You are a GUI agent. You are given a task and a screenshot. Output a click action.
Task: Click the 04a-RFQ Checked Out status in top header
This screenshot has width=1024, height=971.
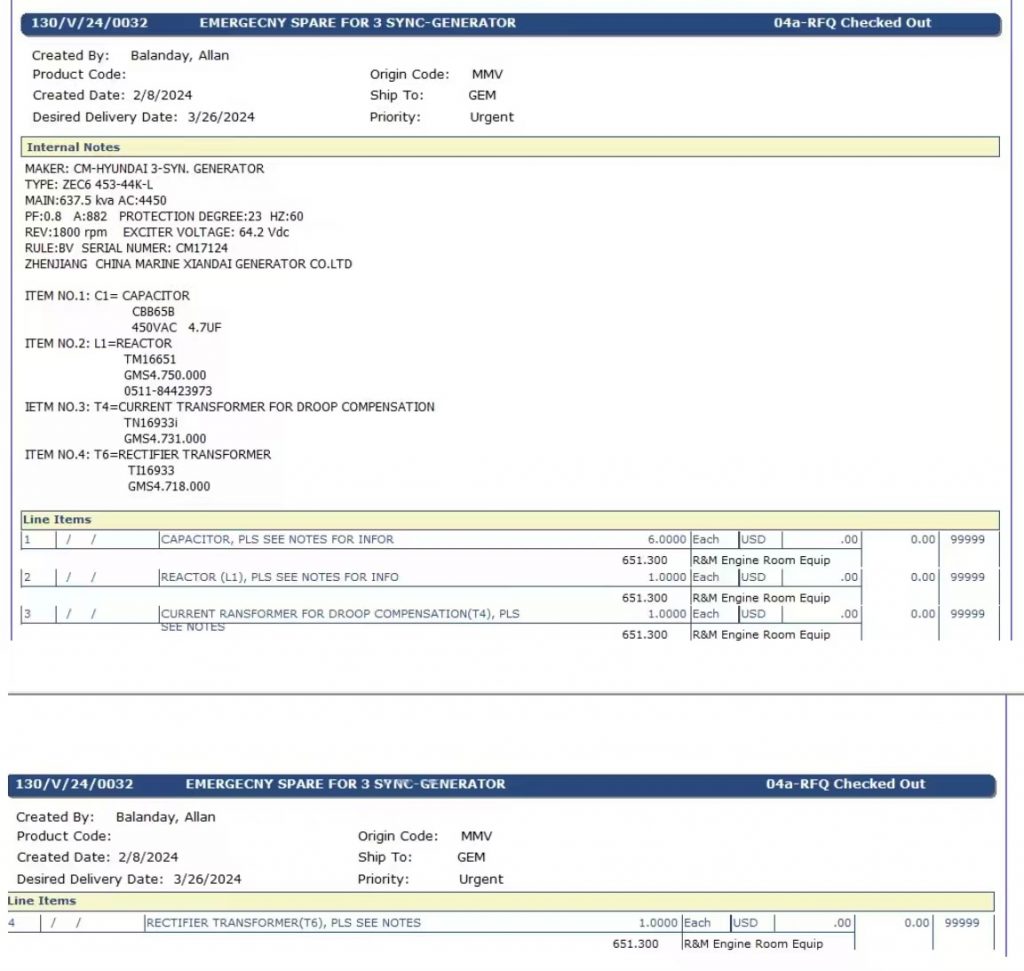[x=852, y=23]
